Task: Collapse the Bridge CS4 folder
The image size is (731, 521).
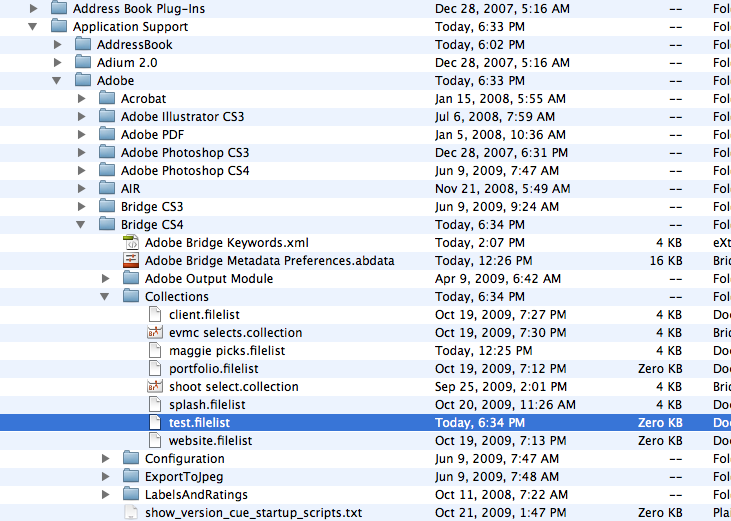Action: tap(81, 225)
